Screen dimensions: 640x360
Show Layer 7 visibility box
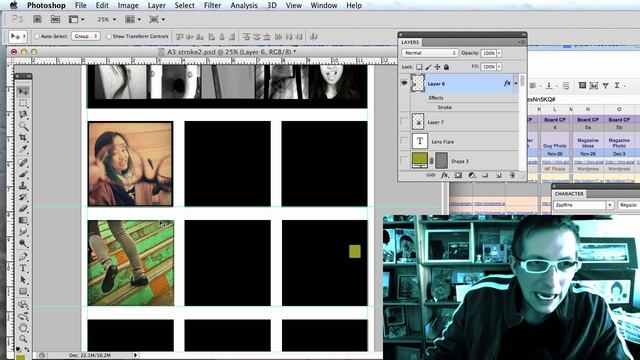[x=404, y=122]
